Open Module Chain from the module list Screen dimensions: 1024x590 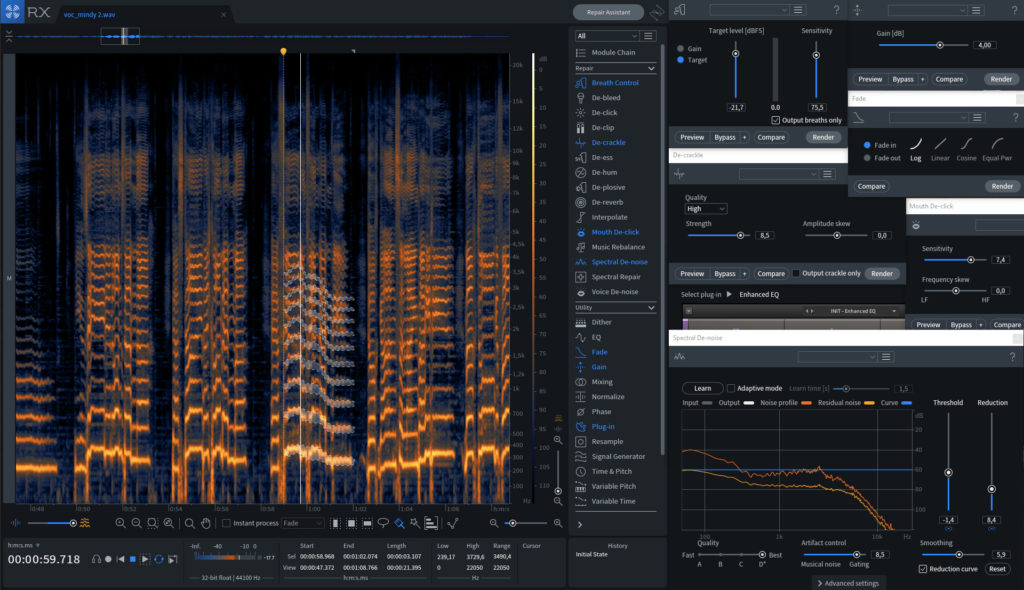point(613,53)
